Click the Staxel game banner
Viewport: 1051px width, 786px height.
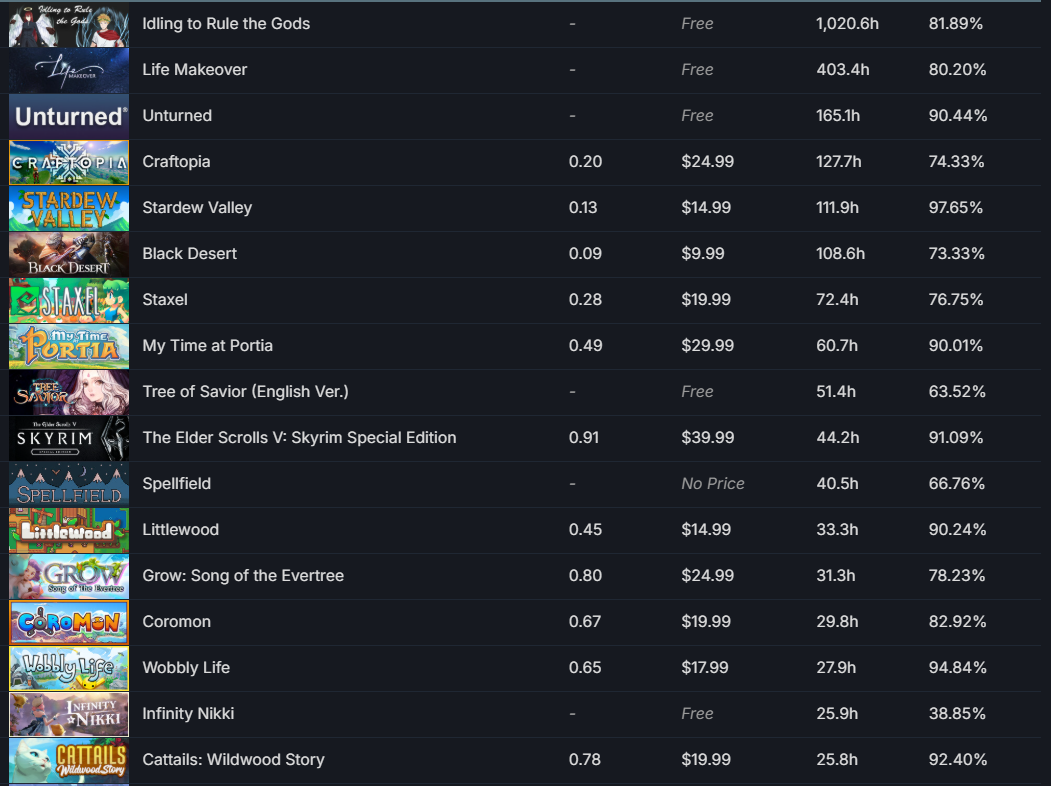tap(69, 300)
